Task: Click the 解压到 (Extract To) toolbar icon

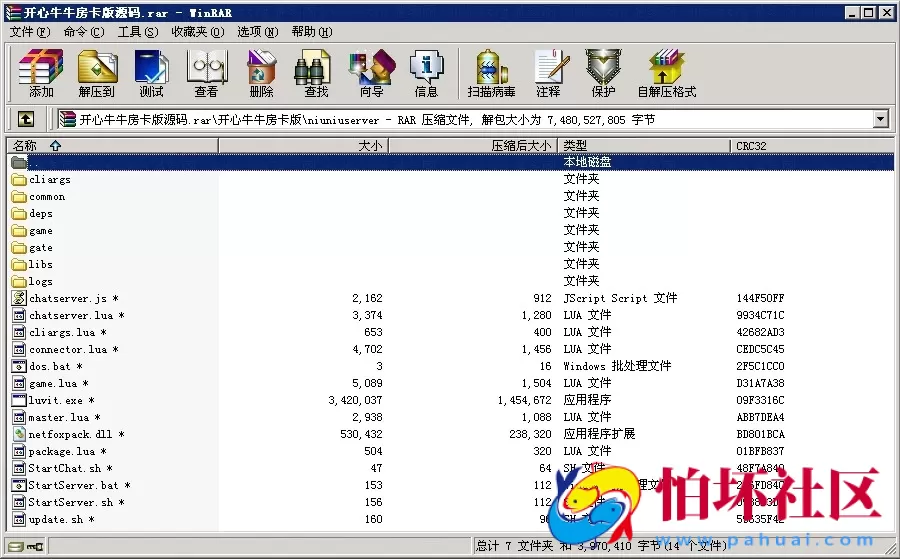Action: pos(96,73)
